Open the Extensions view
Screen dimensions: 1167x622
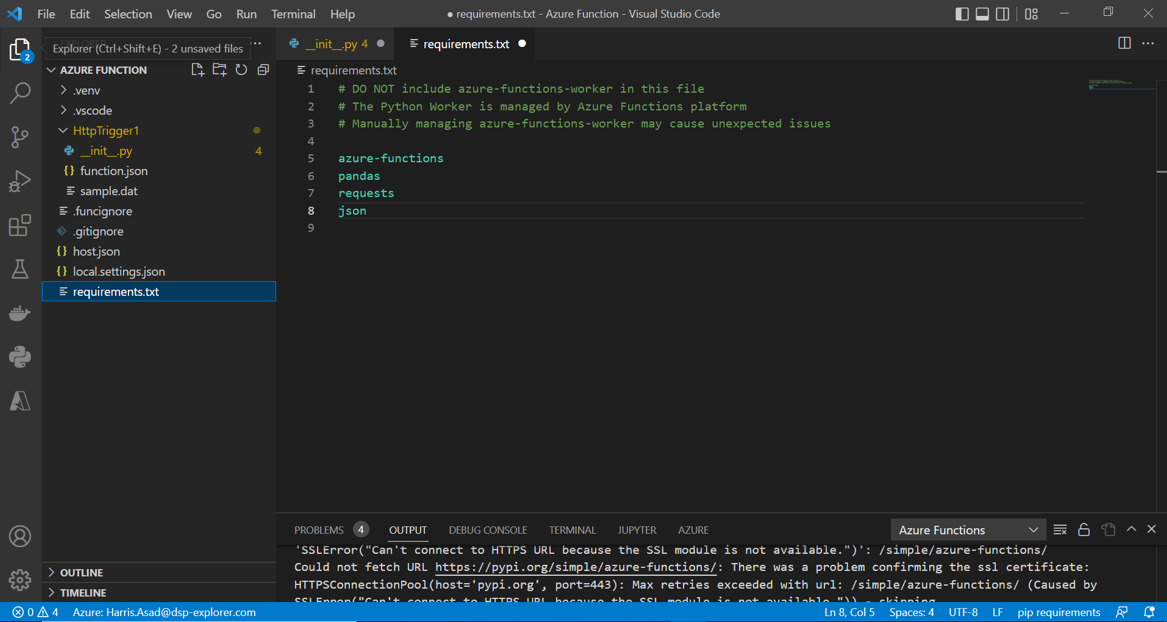tap(20, 225)
